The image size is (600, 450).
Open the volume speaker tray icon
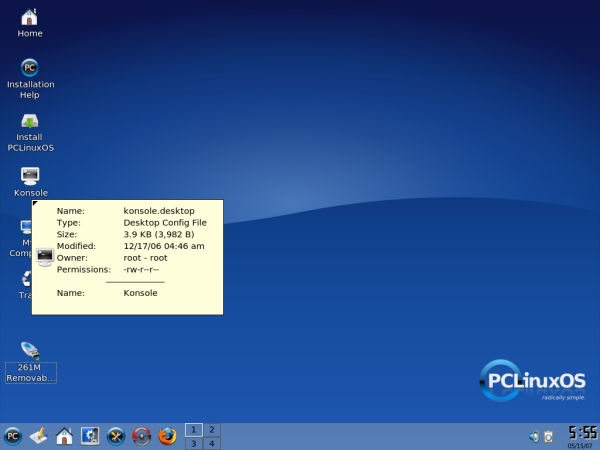(x=534, y=436)
